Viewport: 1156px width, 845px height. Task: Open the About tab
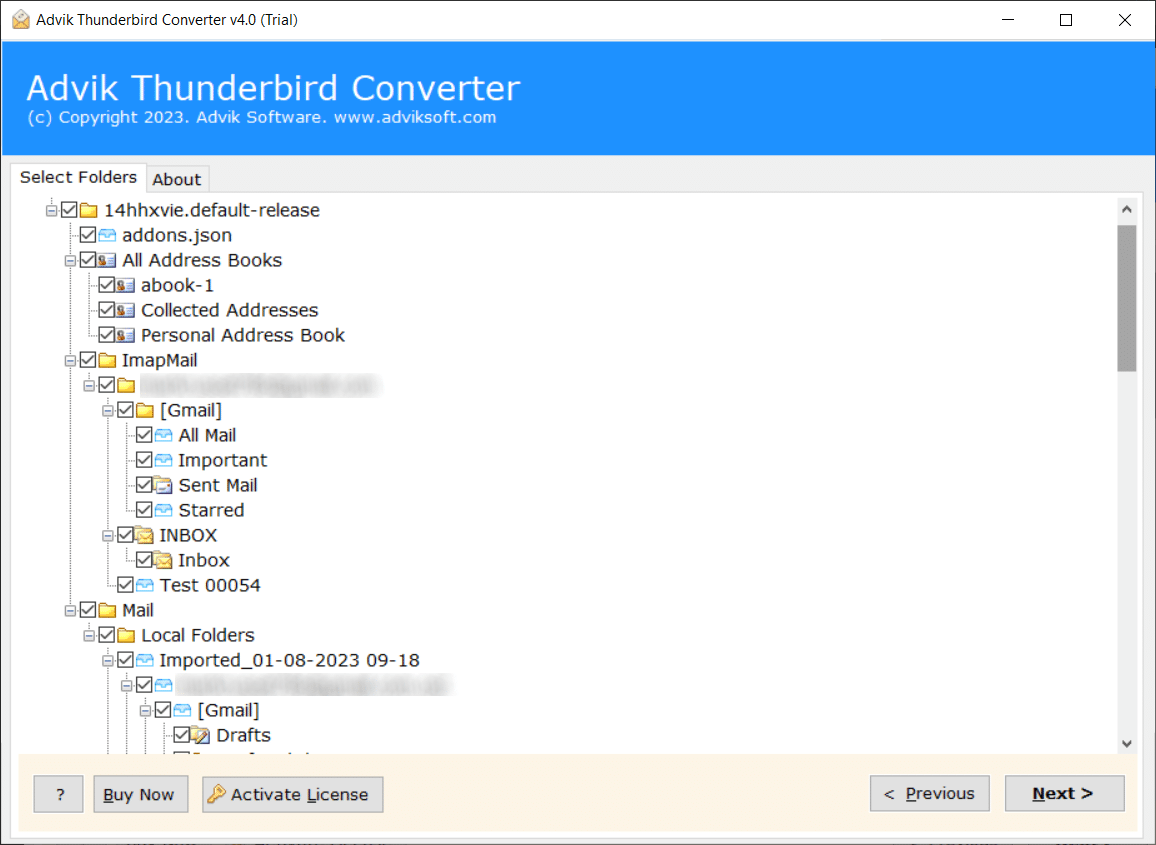(x=177, y=179)
